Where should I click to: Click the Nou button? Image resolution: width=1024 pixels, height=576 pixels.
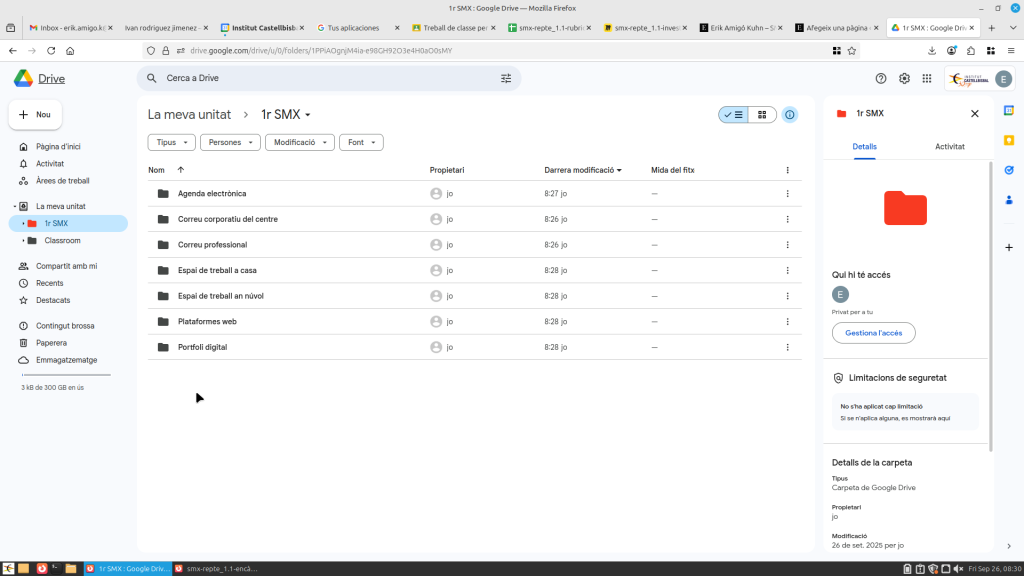coord(36,115)
